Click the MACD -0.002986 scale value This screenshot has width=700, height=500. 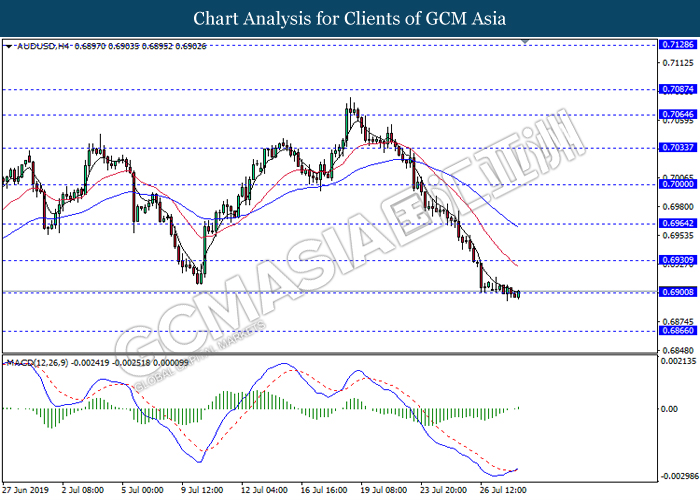click(x=679, y=476)
